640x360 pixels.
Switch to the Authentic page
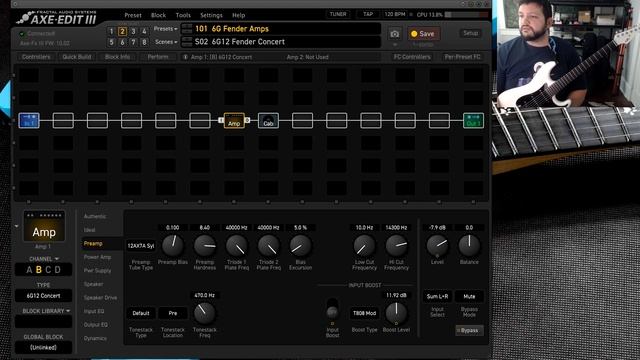[x=95, y=216]
